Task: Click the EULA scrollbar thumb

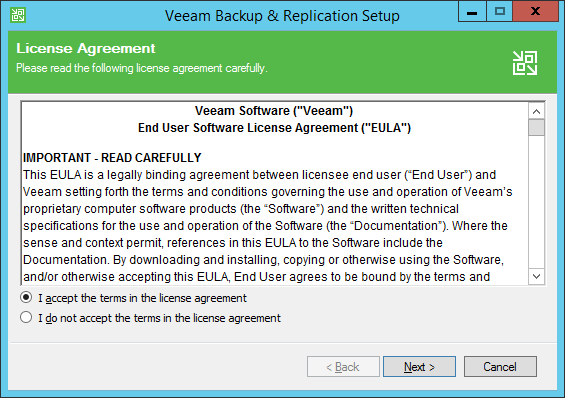Action: 536,128
